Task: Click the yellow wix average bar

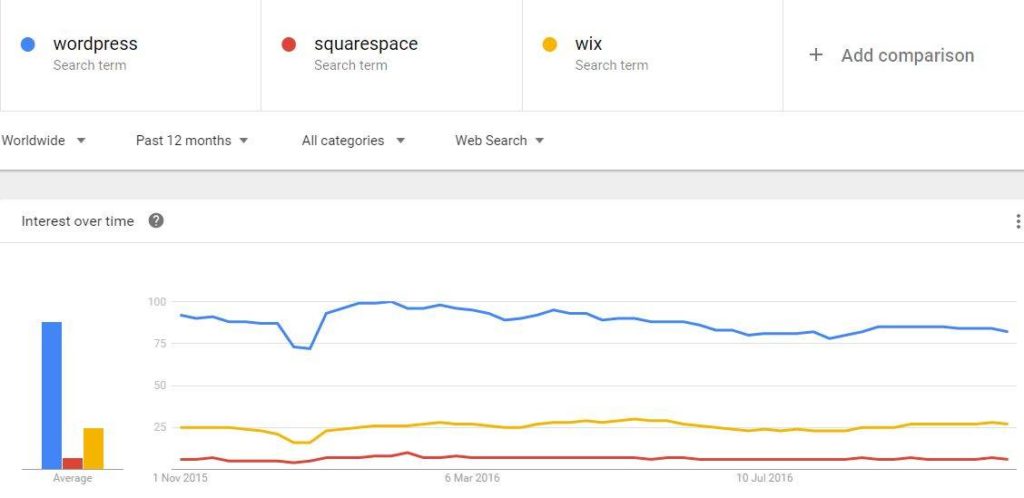Action: tap(93, 448)
